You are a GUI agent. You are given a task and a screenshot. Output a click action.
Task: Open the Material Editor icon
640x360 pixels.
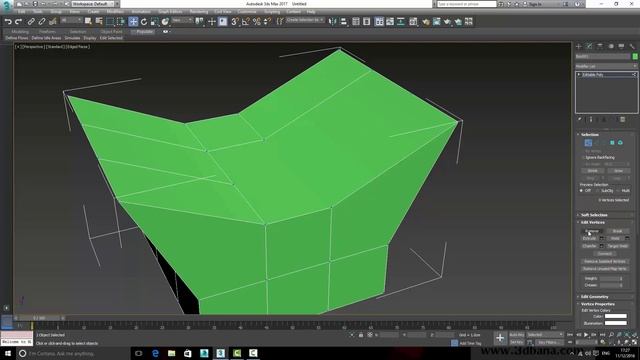point(413,22)
